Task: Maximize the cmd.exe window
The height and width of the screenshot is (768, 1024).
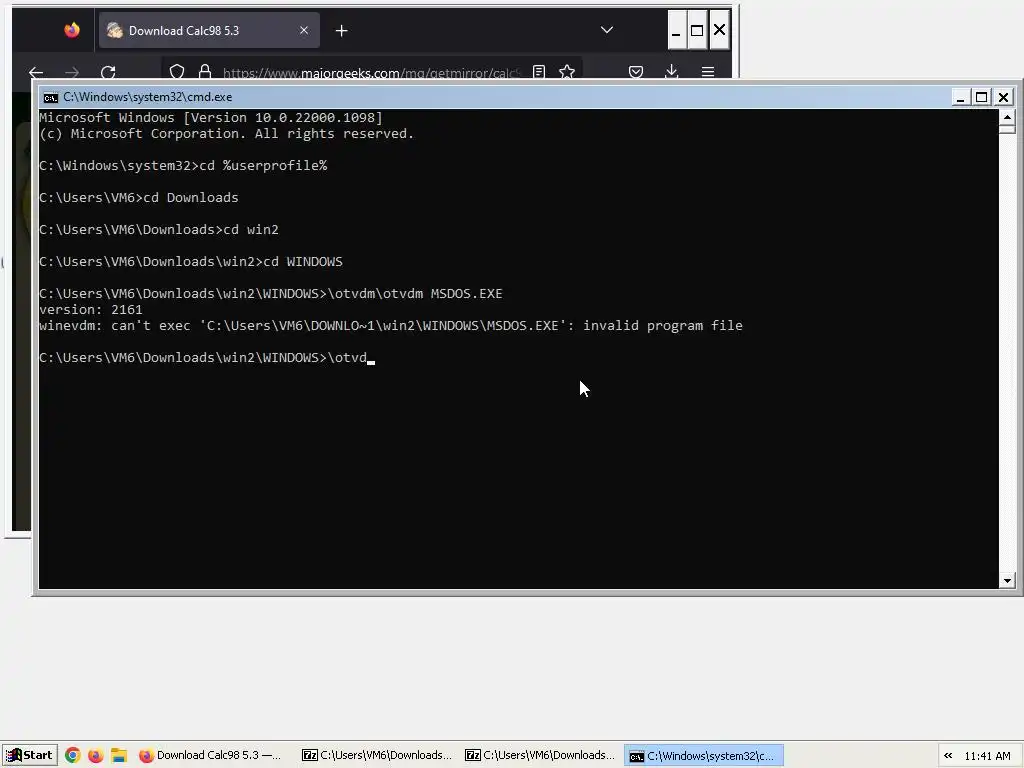Action: (982, 97)
